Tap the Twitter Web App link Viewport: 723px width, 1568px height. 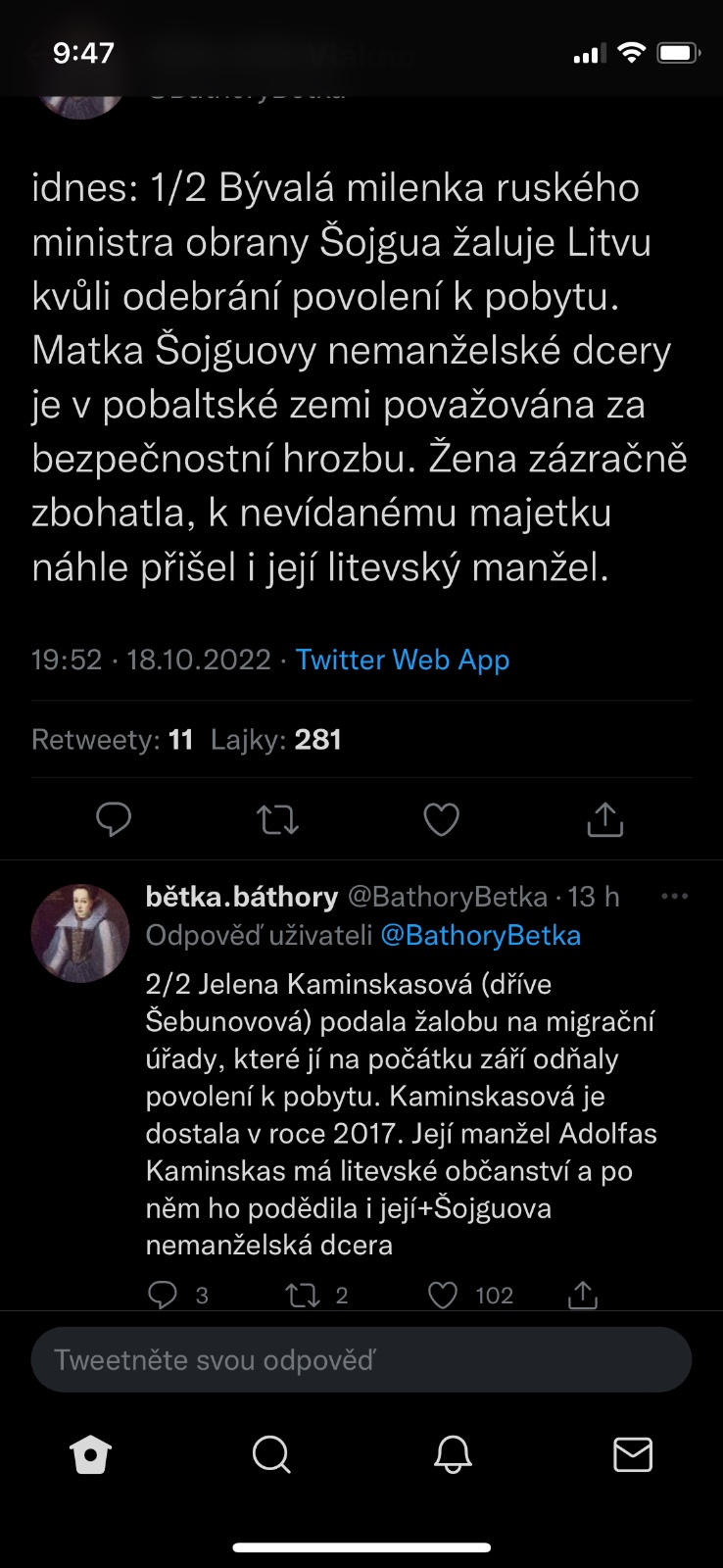[x=403, y=660]
